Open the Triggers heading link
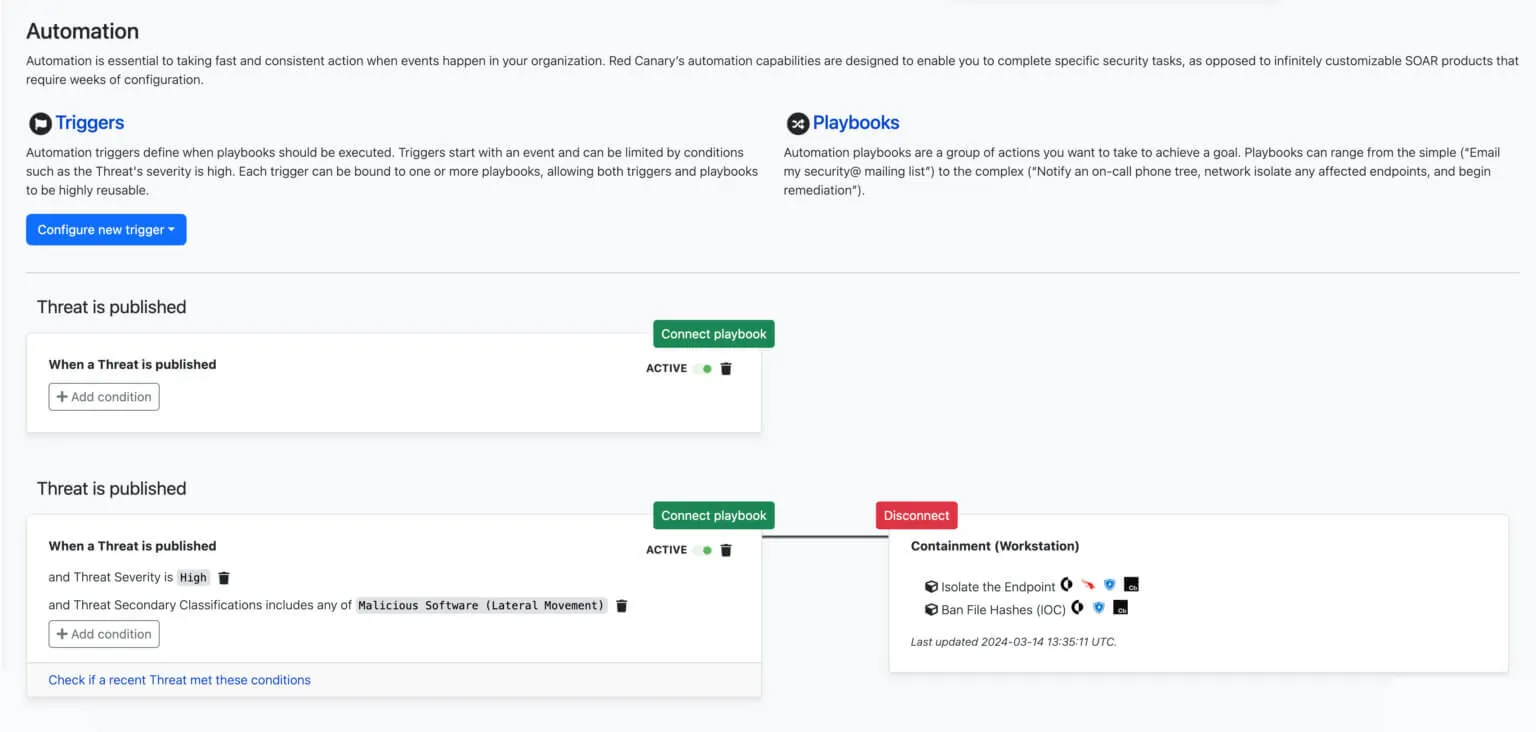Viewport: 1536px width, 732px height. pos(90,123)
